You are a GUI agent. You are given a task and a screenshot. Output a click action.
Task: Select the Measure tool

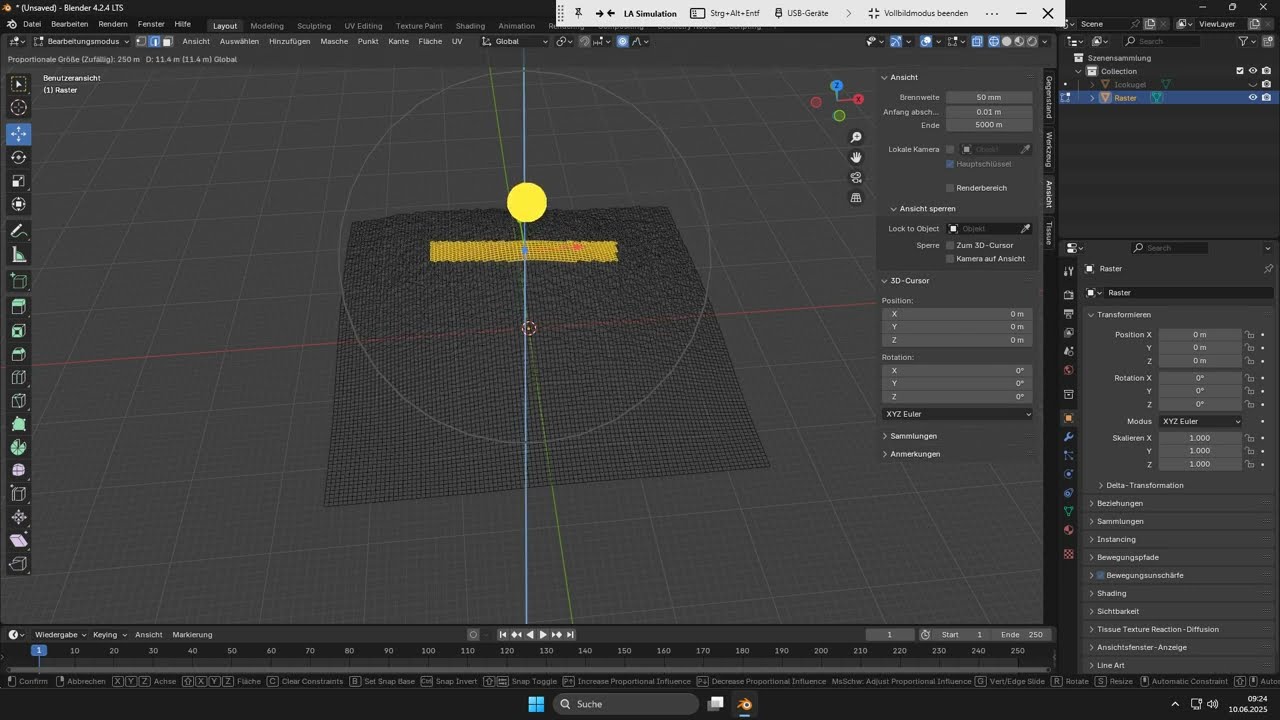[x=19, y=255]
